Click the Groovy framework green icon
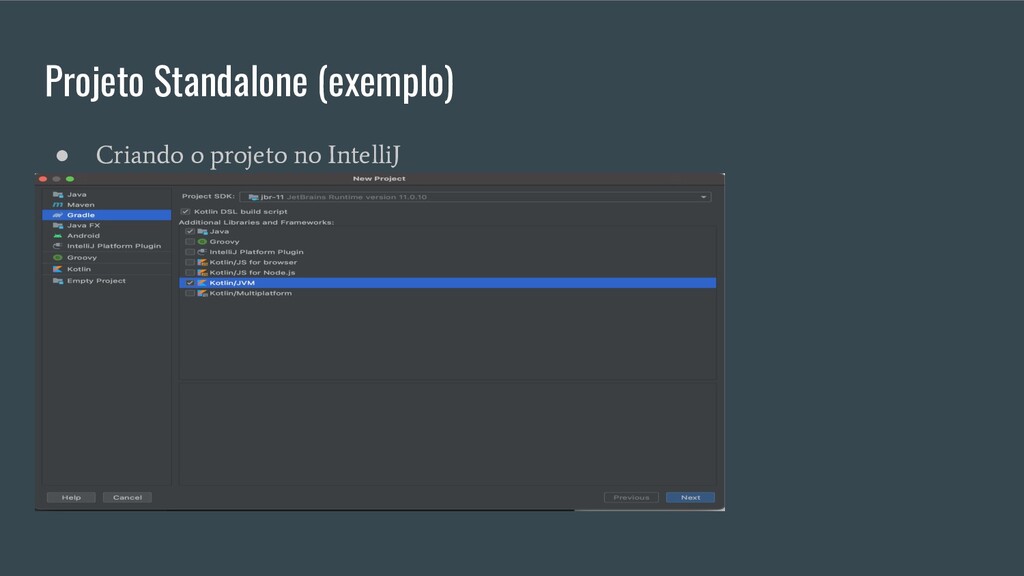Viewport: 1024px width, 576px height. coord(202,242)
